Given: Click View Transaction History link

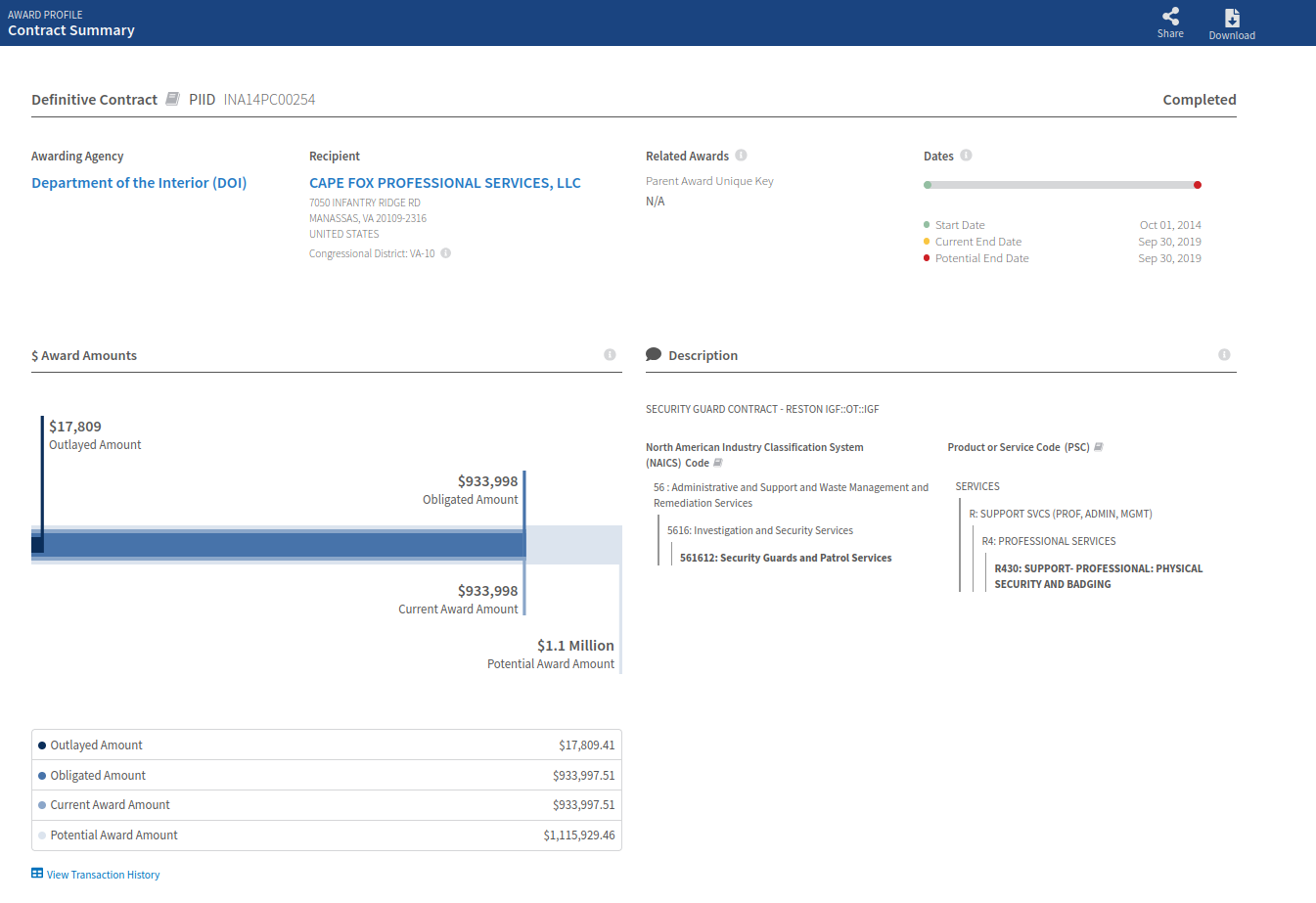Looking at the screenshot, I should [x=103, y=875].
